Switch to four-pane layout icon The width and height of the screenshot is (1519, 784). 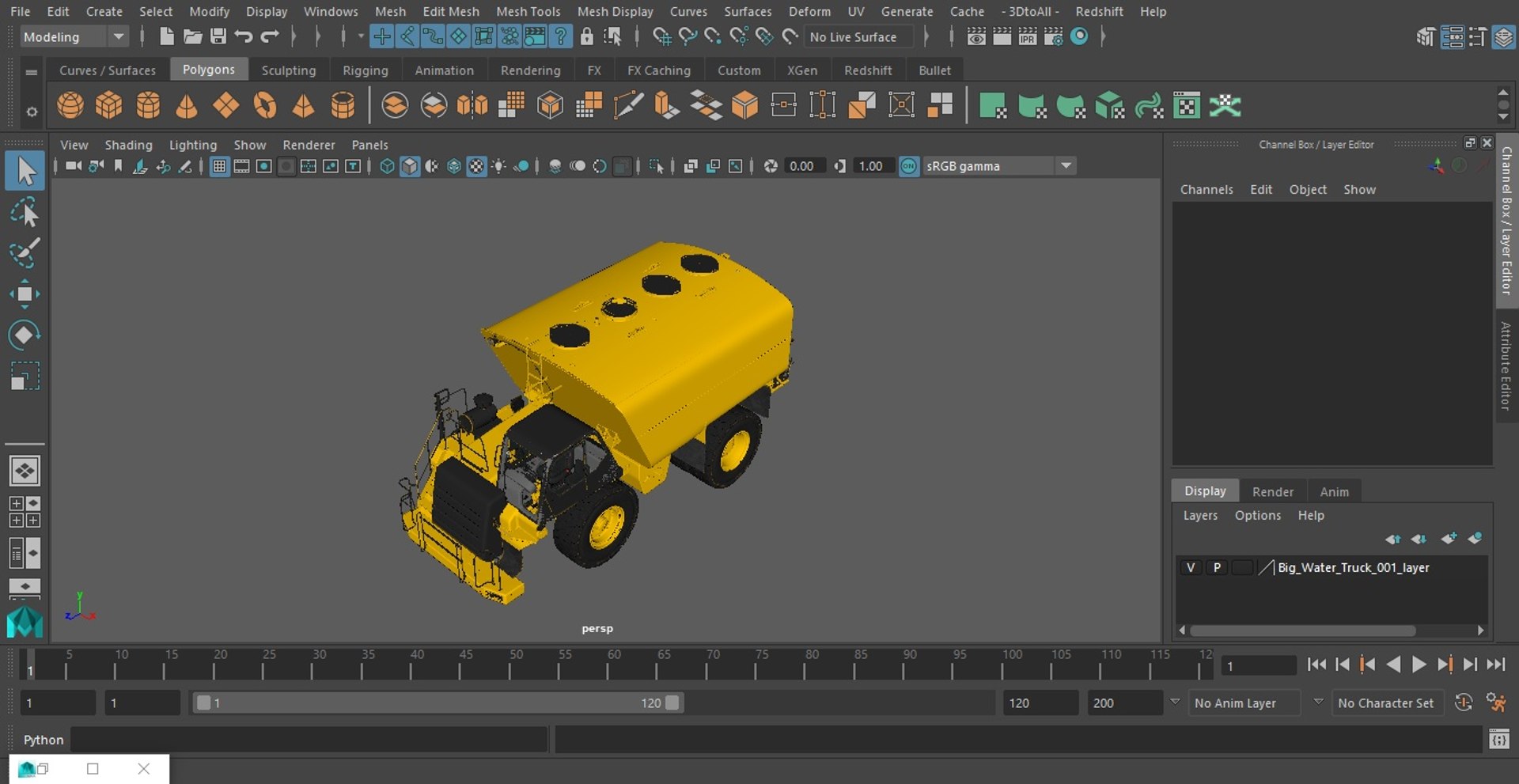[25, 512]
